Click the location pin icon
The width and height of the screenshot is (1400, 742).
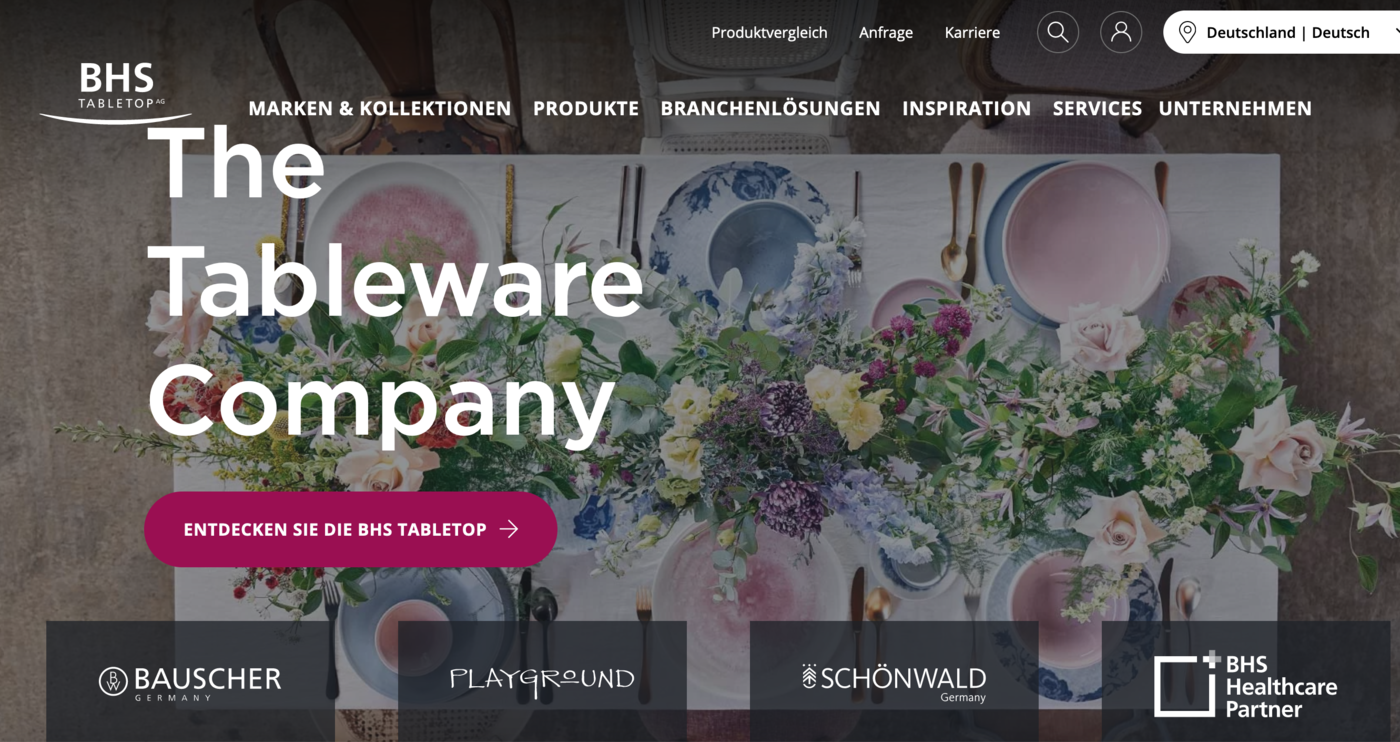point(1187,32)
